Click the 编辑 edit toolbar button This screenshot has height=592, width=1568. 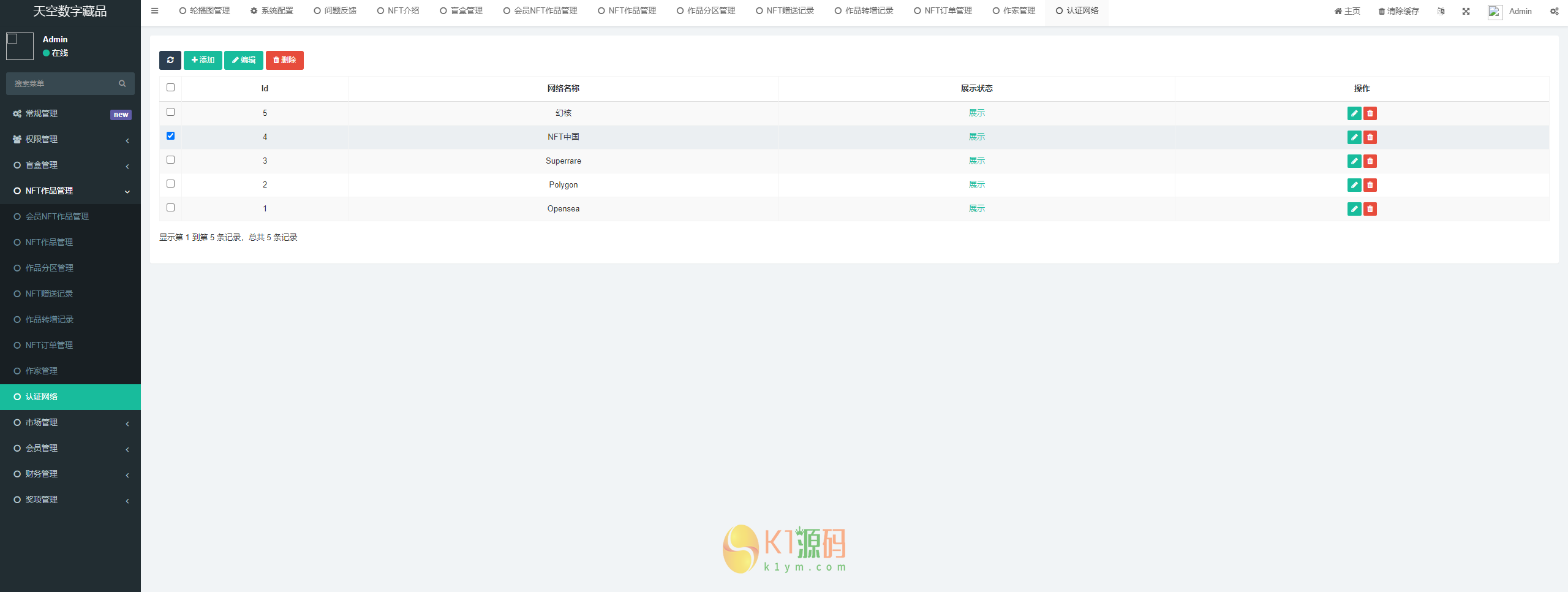click(244, 60)
